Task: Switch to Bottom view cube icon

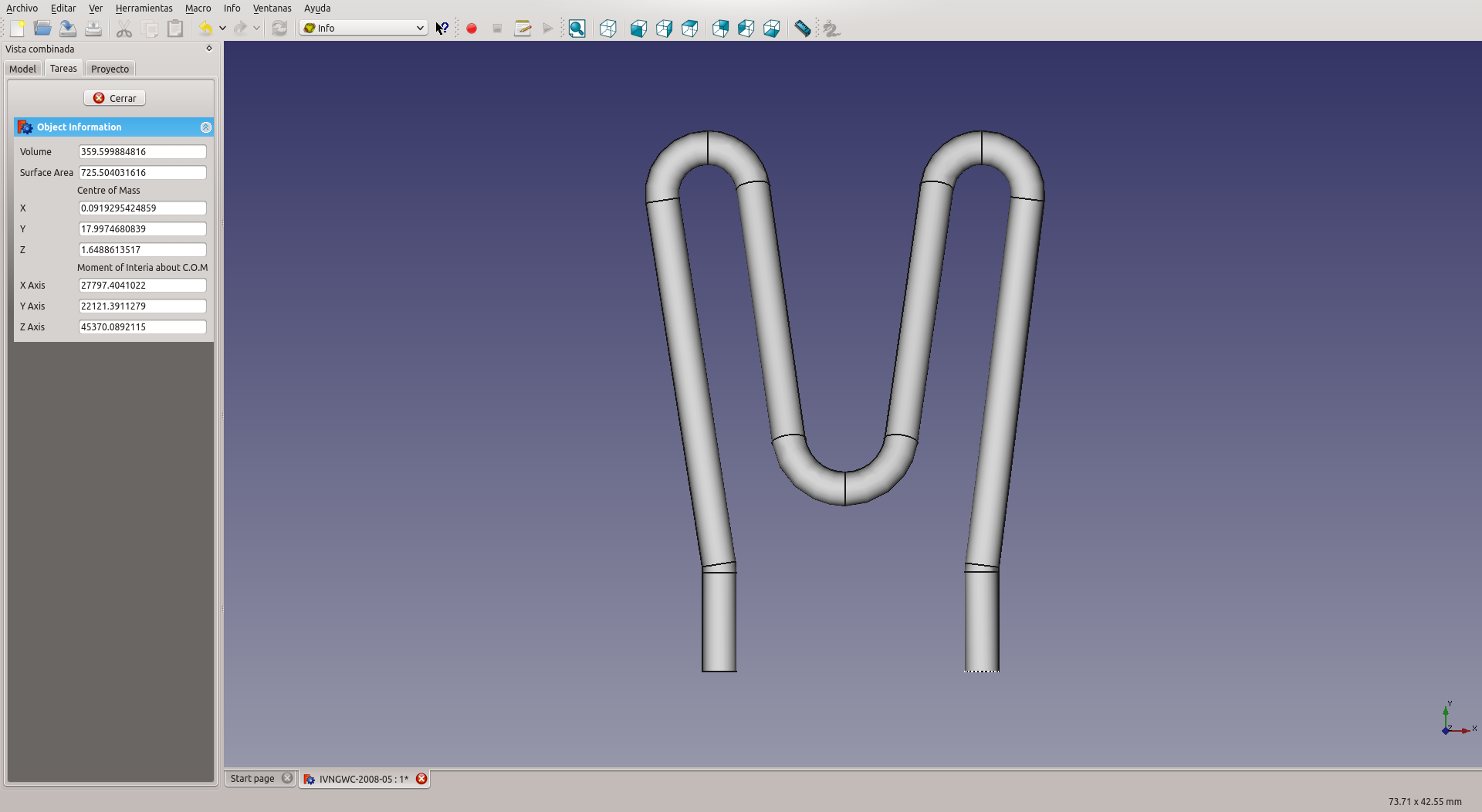Action: [746, 29]
